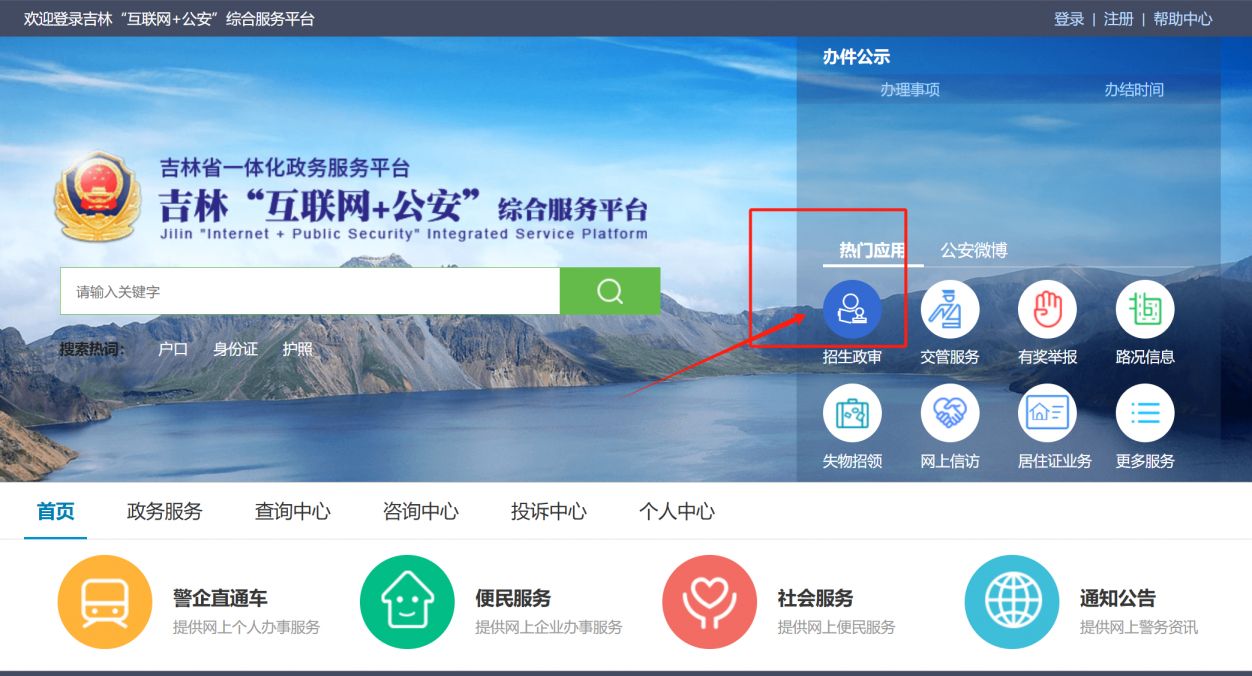Click the 护照 hot search keyword
Screen dimensions: 1252x676
tap(297, 349)
